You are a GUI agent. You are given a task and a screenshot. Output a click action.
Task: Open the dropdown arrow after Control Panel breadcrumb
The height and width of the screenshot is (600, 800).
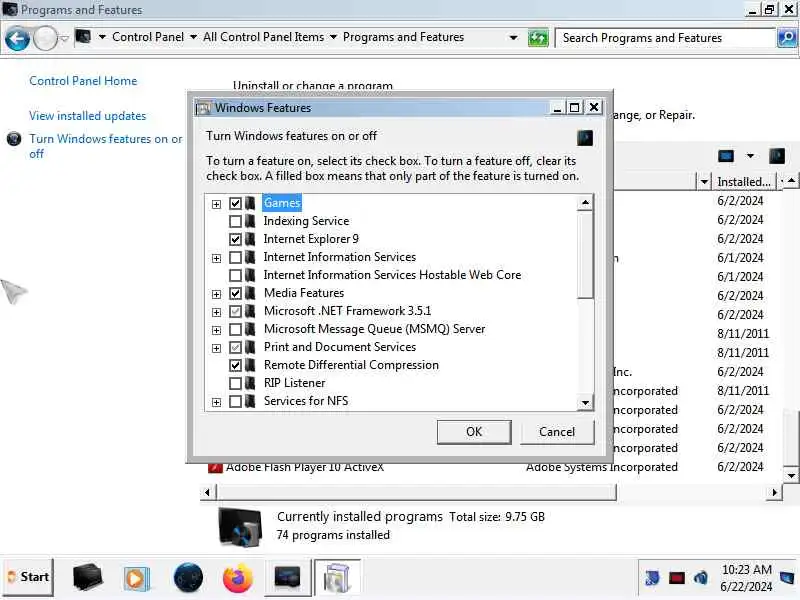coord(193,37)
